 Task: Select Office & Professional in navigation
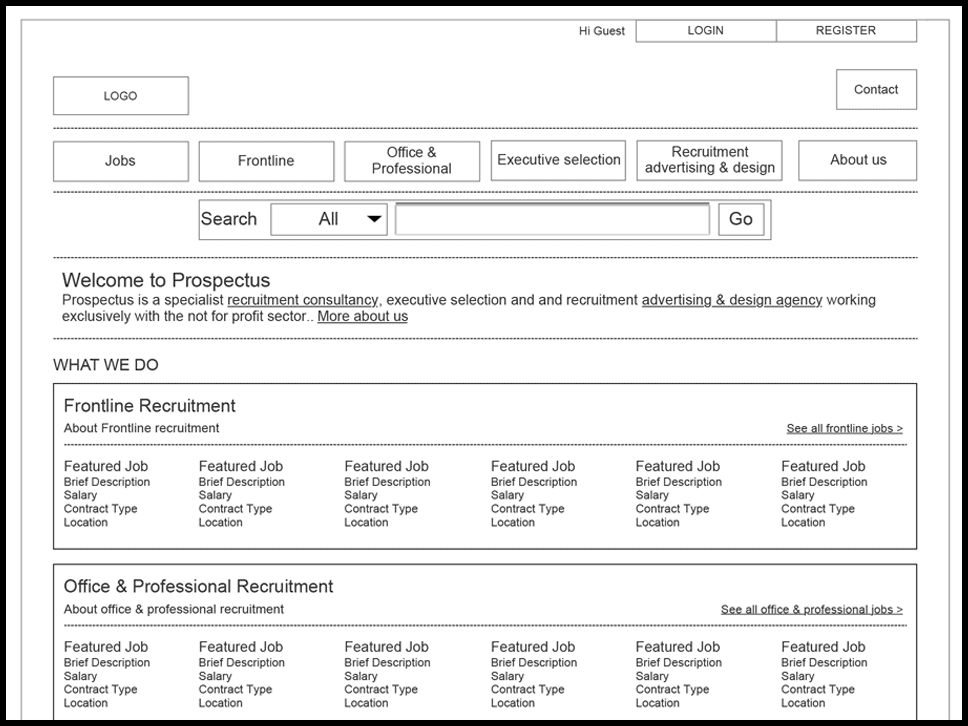pyautogui.click(x=412, y=161)
